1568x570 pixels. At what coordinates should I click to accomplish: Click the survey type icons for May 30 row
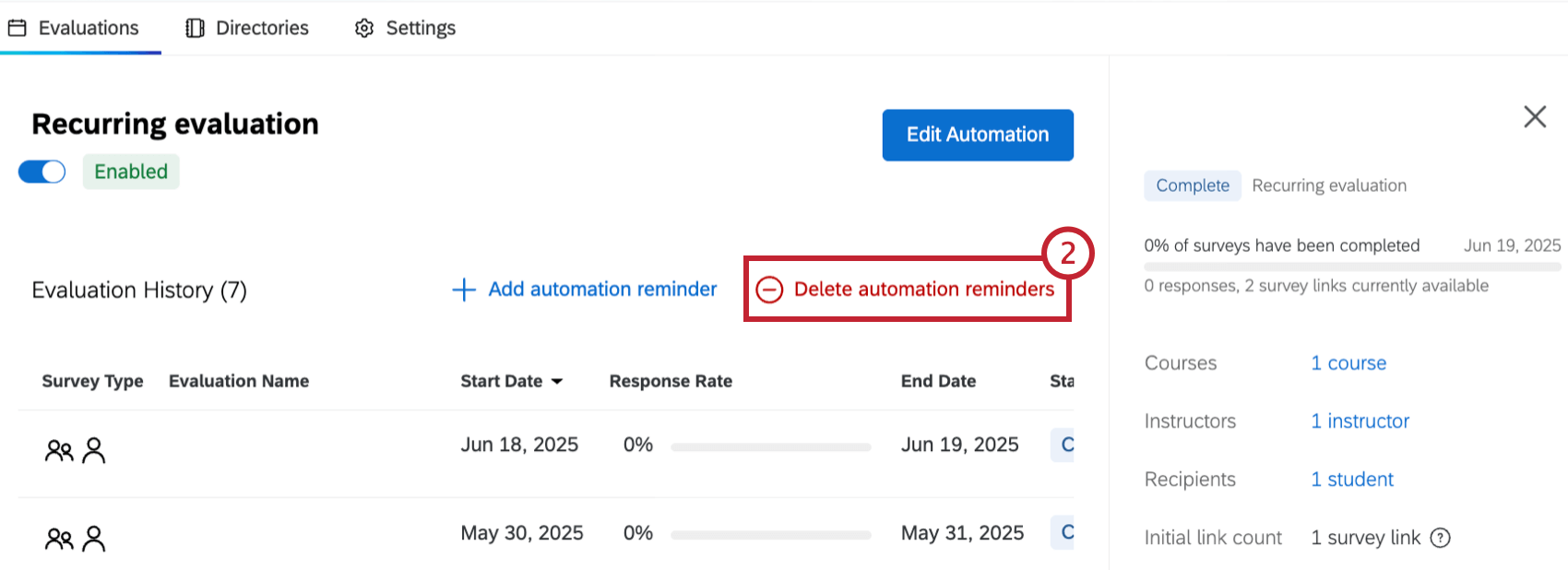(76, 539)
